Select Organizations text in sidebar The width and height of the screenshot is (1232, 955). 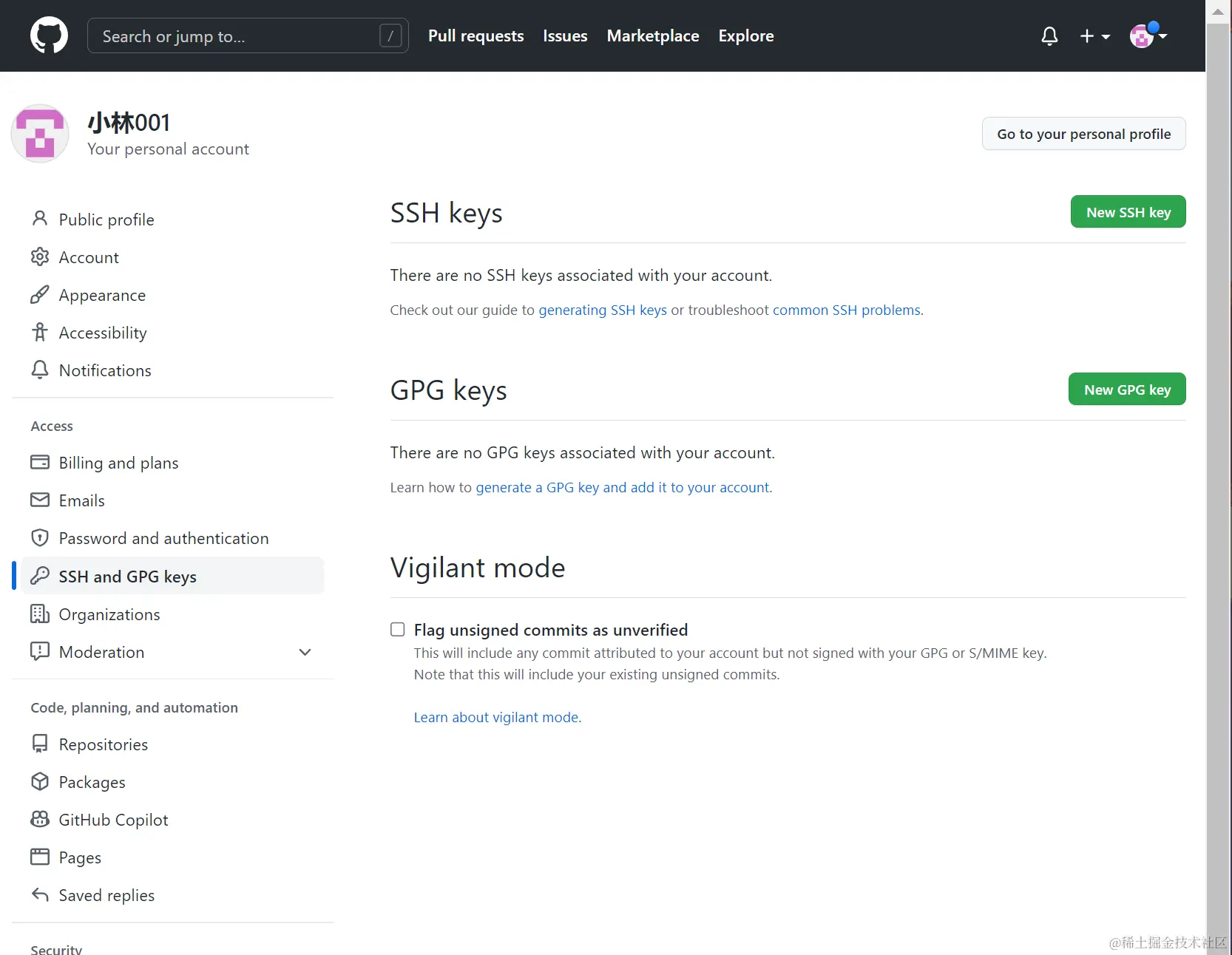(x=109, y=614)
